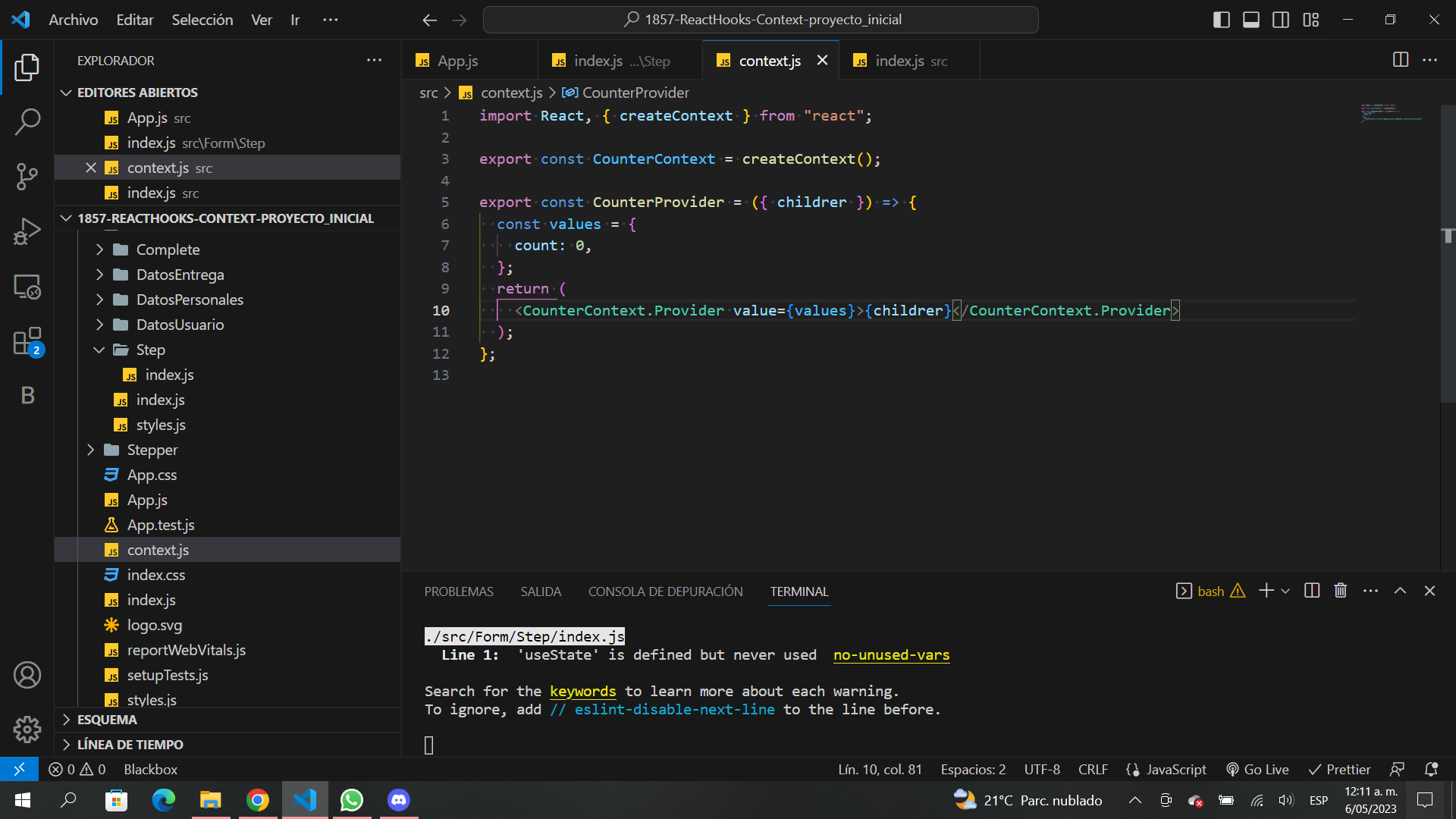Toggle the LÍNEA DE TIEMPO panel
This screenshot has width=1456, height=819.
point(131,744)
